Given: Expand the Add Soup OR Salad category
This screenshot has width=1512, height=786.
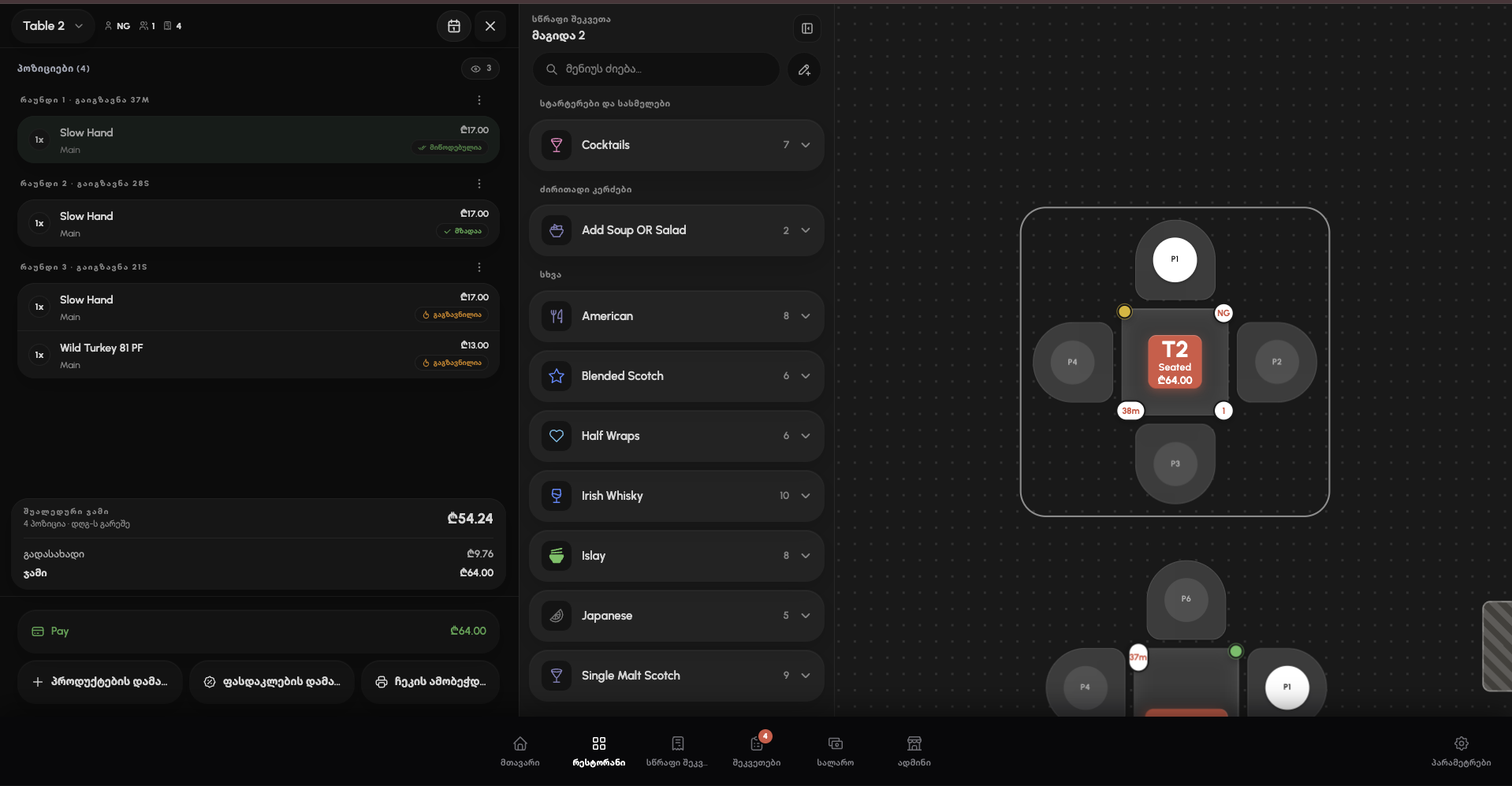Looking at the screenshot, I should coord(676,230).
